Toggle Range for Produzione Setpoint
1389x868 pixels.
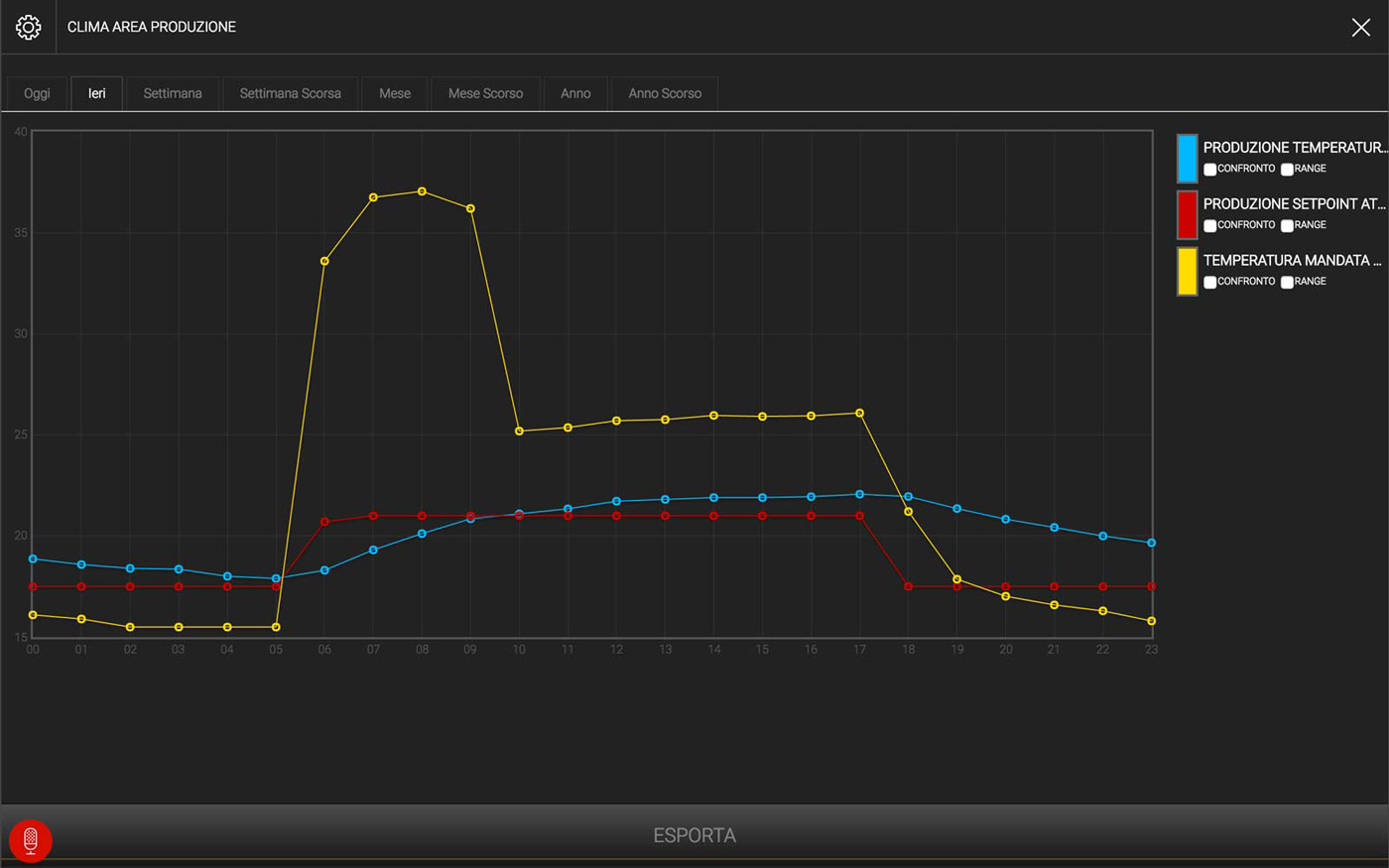tap(1286, 226)
